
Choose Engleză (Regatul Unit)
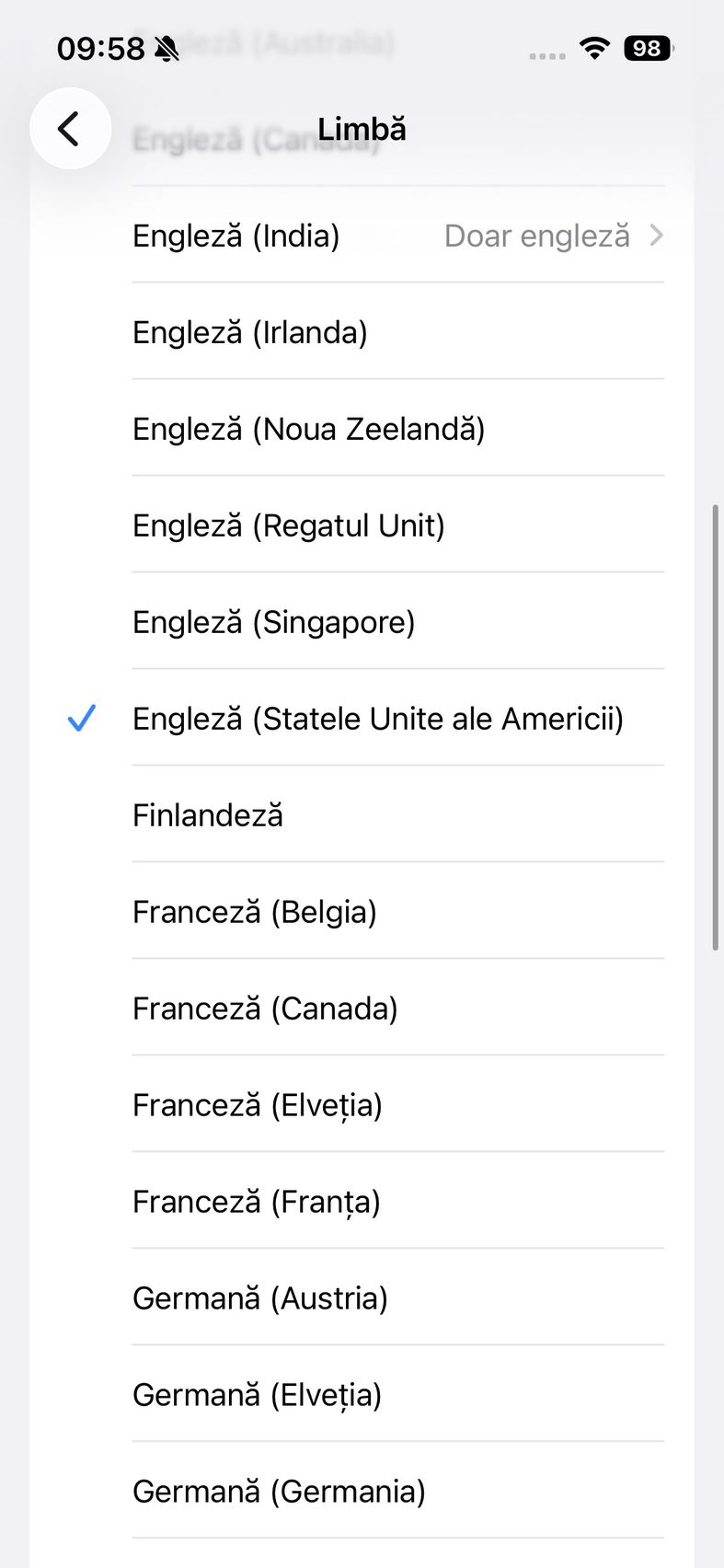pyautogui.click(x=289, y=525)
